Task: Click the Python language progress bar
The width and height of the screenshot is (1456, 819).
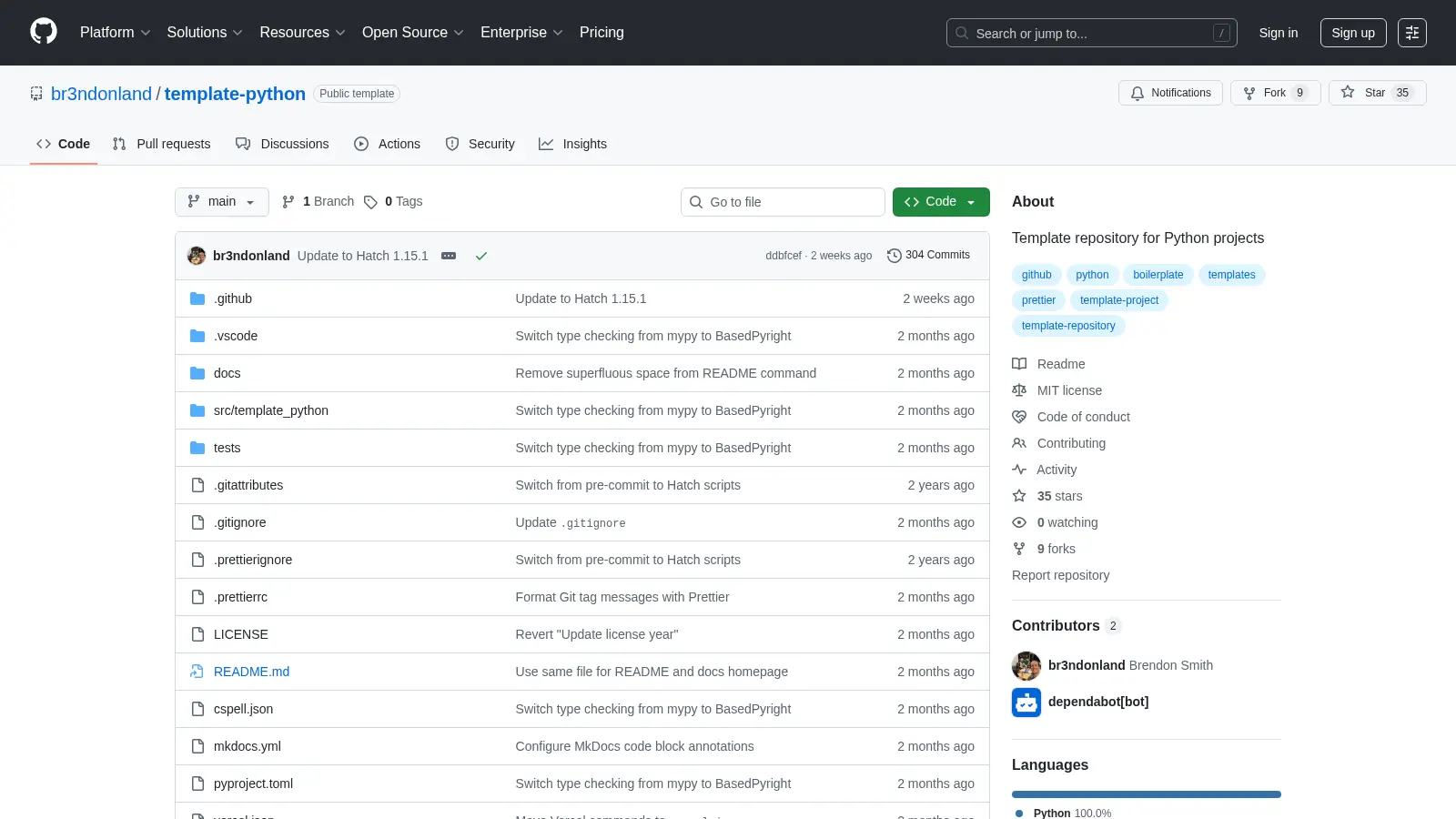Action: click(x=1147, y=794)
